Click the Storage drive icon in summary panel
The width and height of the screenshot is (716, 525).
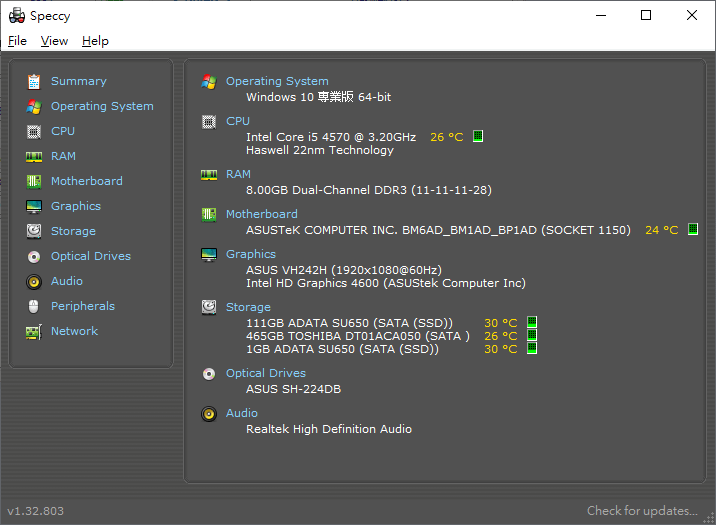click(x=209, y=307)
